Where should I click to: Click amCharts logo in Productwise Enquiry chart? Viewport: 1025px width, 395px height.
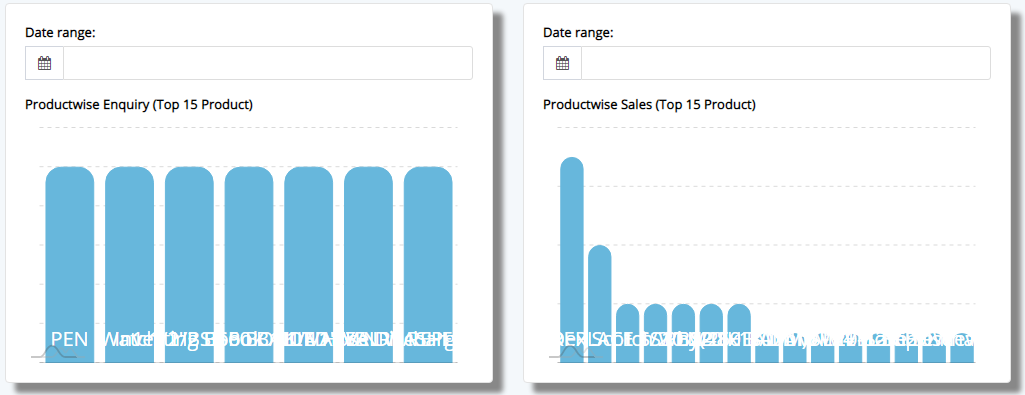[x=54, y=353]
